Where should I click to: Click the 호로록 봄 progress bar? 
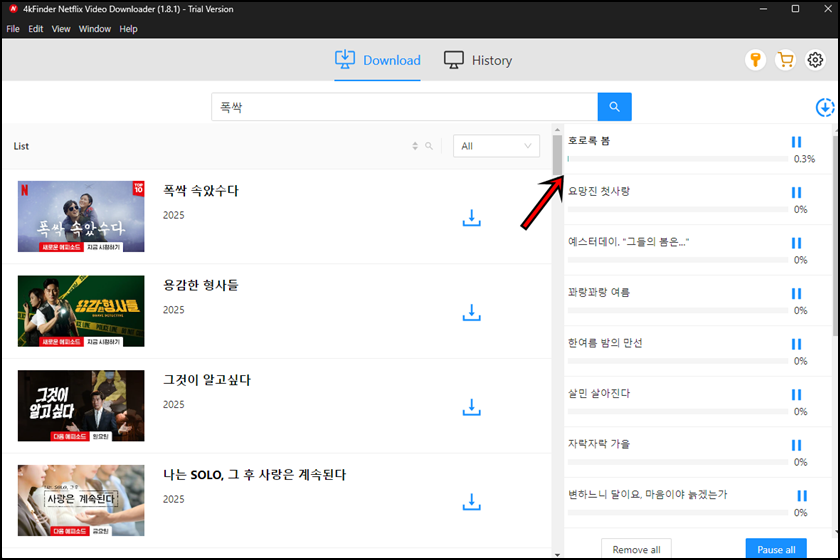pos(678,159)
